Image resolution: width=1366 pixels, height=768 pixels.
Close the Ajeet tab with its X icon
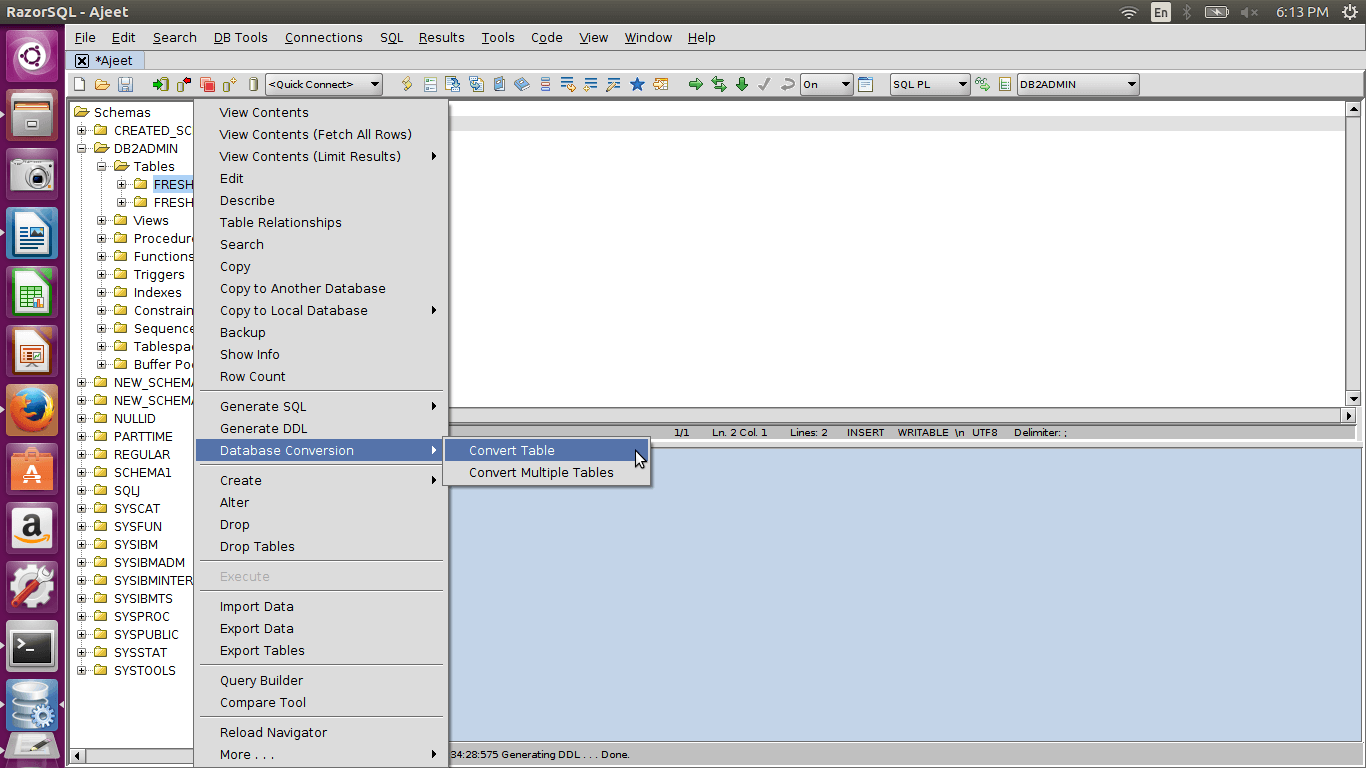pyautogui.click(x=82, y=61)
